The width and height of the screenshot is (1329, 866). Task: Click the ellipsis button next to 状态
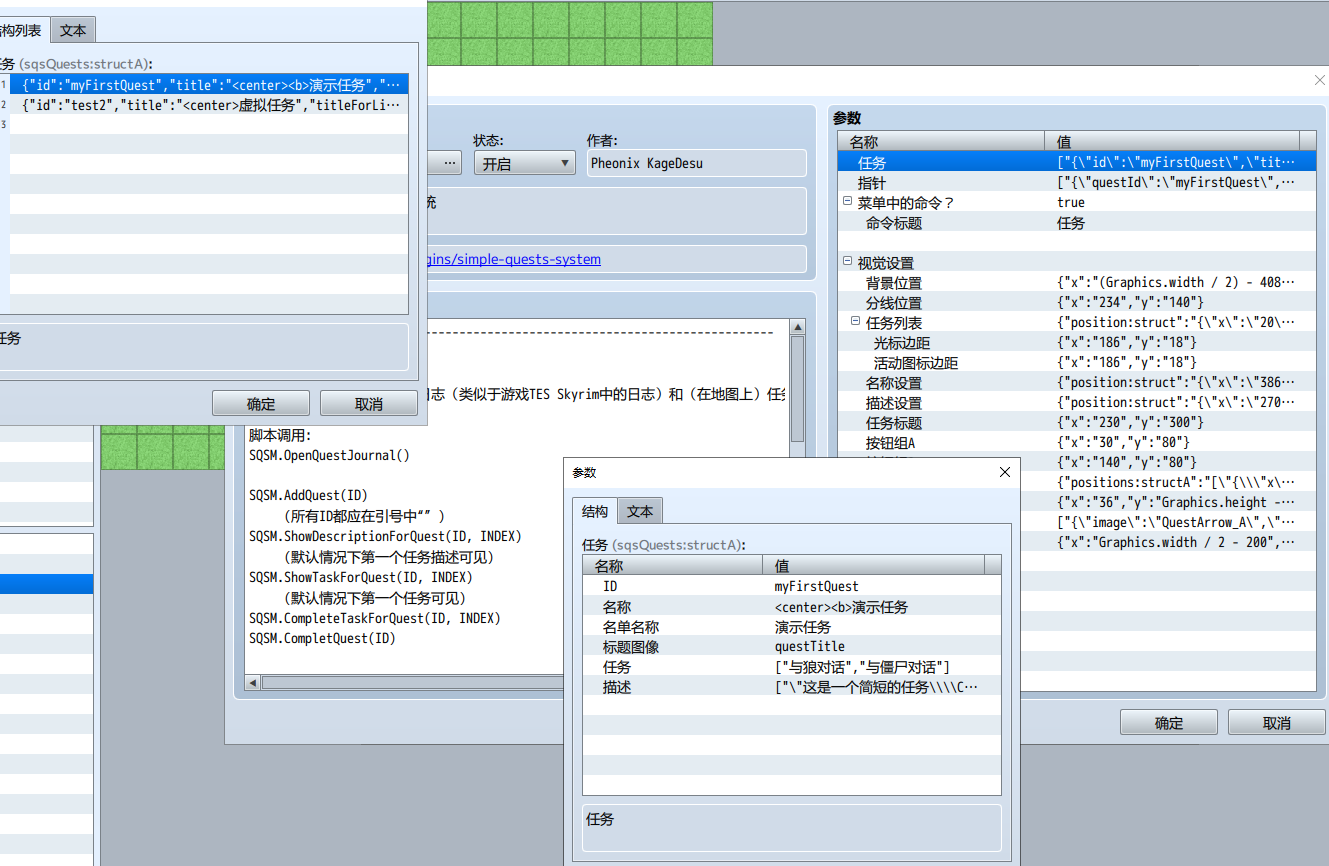click(x=449, y=163)
